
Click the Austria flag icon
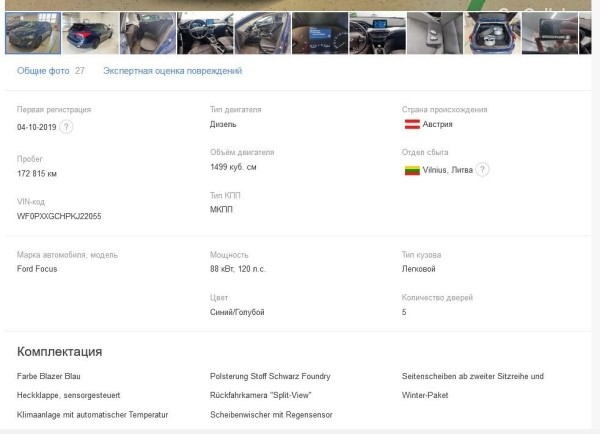pos(410,125)
